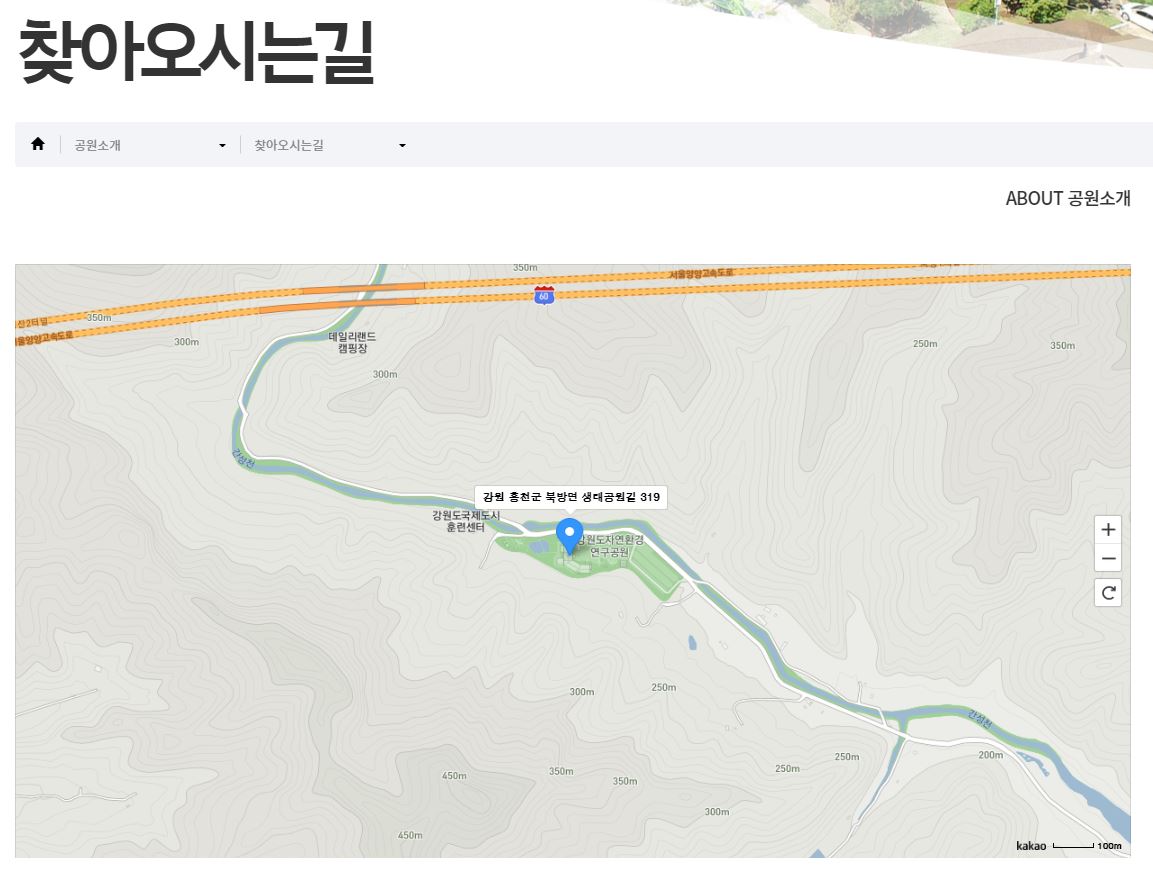This screenshot has height=873, width=1153.
Task: Open the 공원소개 dropdown arrow
Action: pyautogui.click(x=222, y=146)
